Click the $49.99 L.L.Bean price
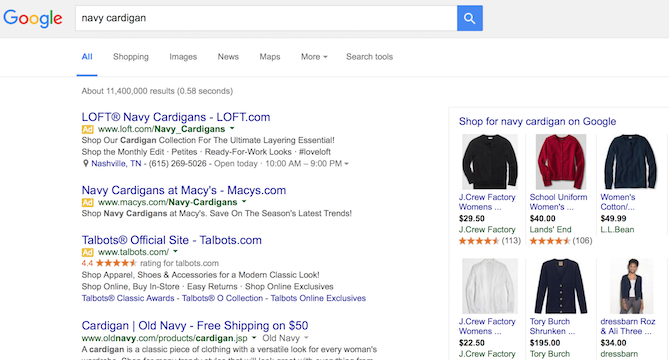Screen dimensions: 669x360 point(614,219)
